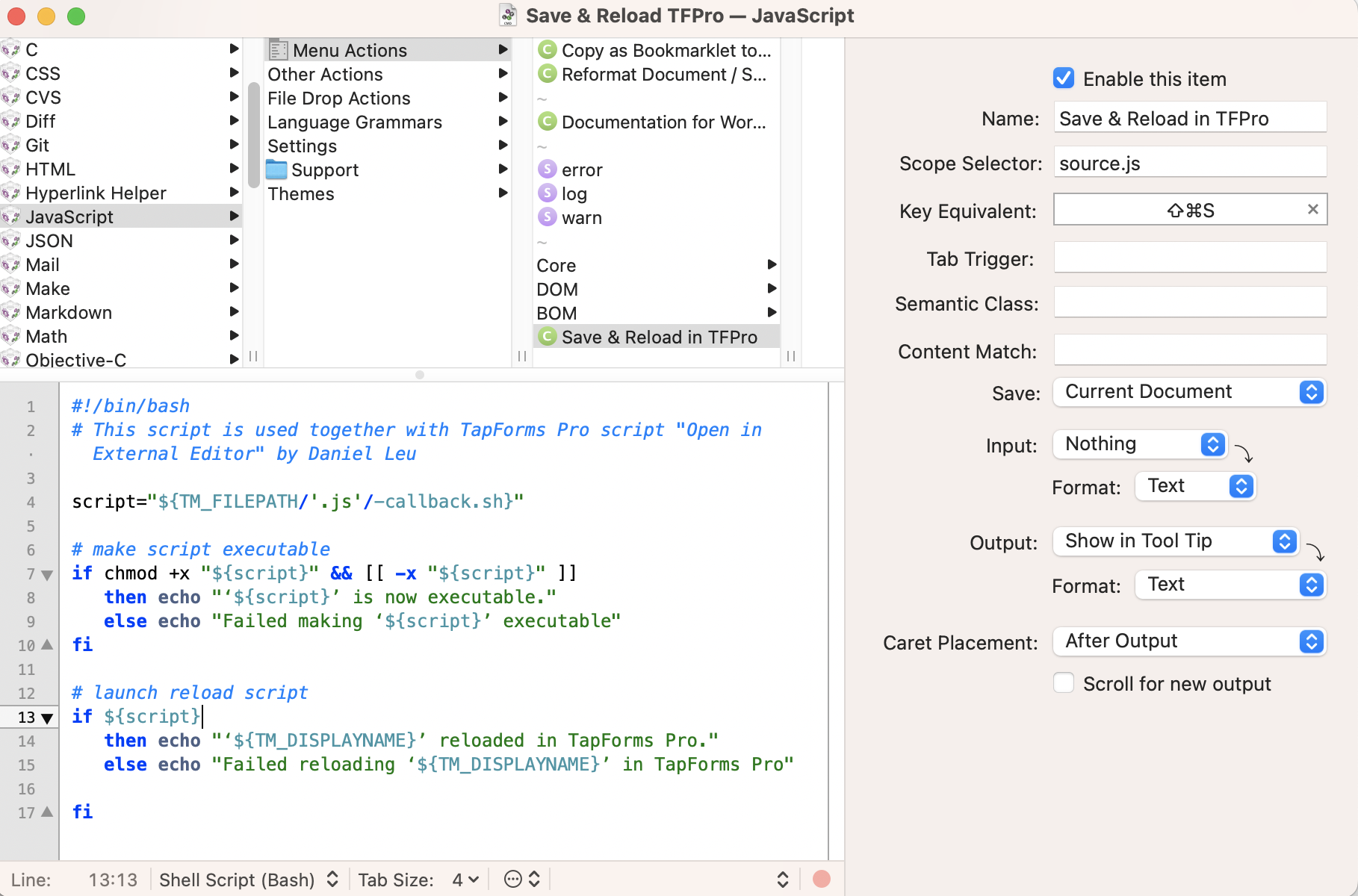The width and height of the screenshot is (1358, 896).
Task: Select the warn snippet entry
Action: pyautogui.click(x=582, y=217)
